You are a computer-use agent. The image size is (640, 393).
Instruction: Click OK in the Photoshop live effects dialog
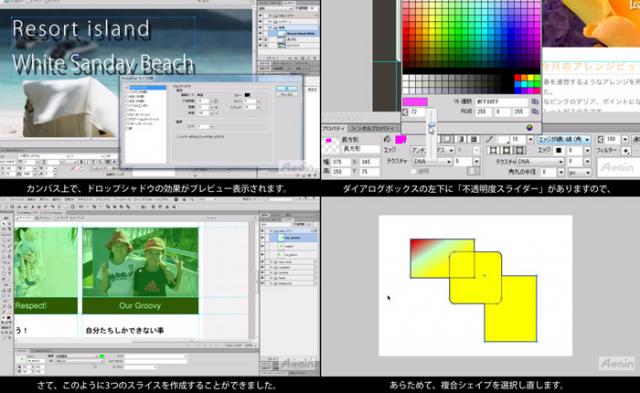tap(287, 88)
